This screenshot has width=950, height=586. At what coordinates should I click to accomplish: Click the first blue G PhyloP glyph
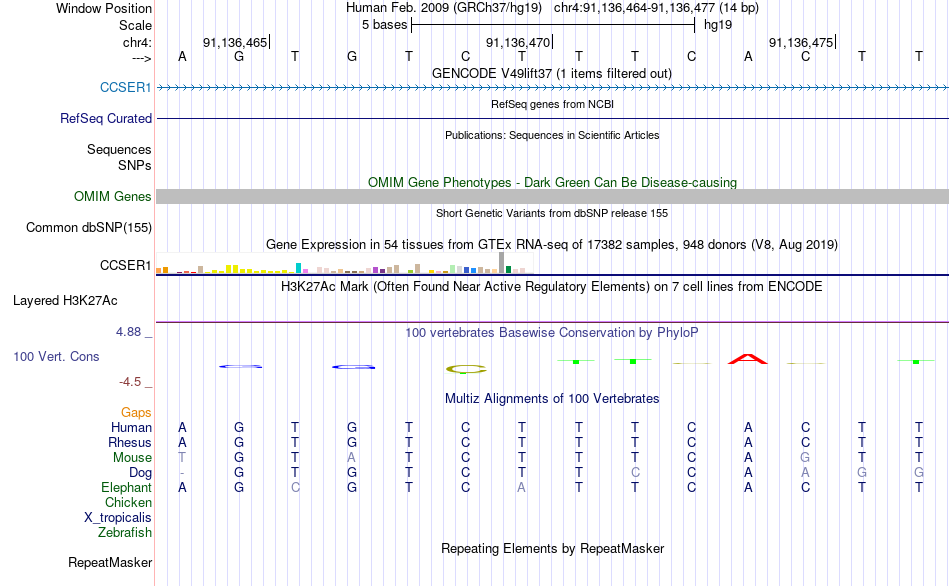pos(240,366)
